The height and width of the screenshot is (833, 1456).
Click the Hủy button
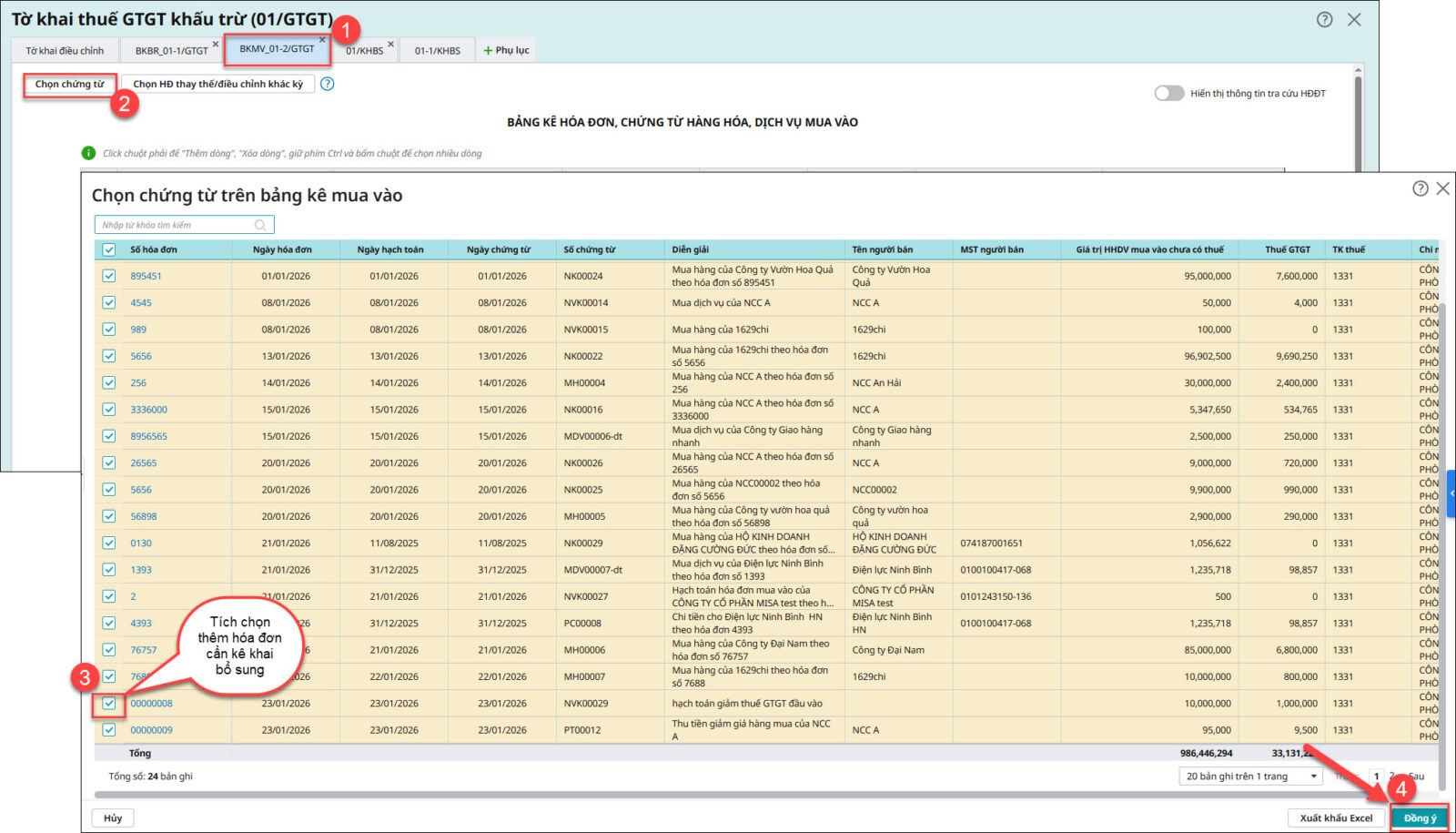pos(113,818)
